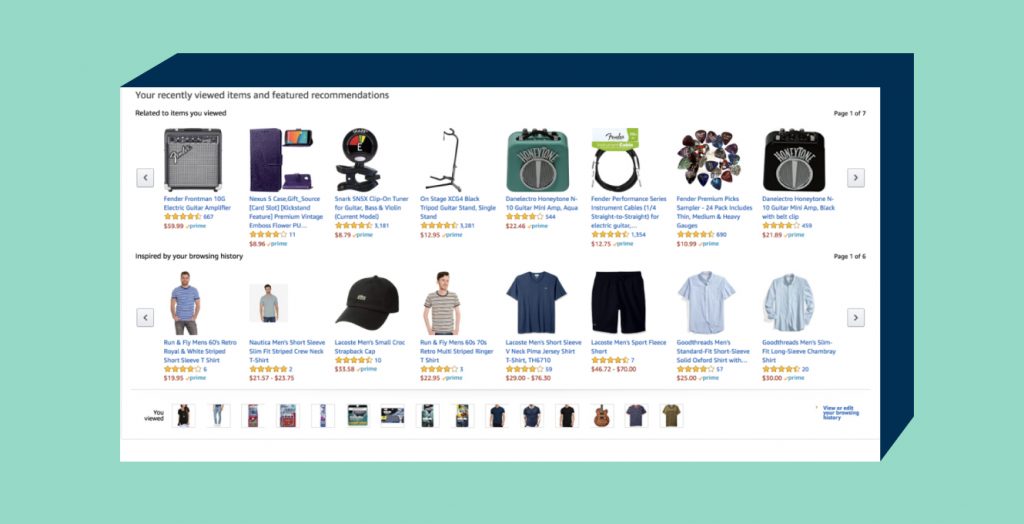Image resolution: width=1024 pixels, height=524 pixels.
Task: Go back in browsing history recommendations carousel
Action: [x=145, y=318]
